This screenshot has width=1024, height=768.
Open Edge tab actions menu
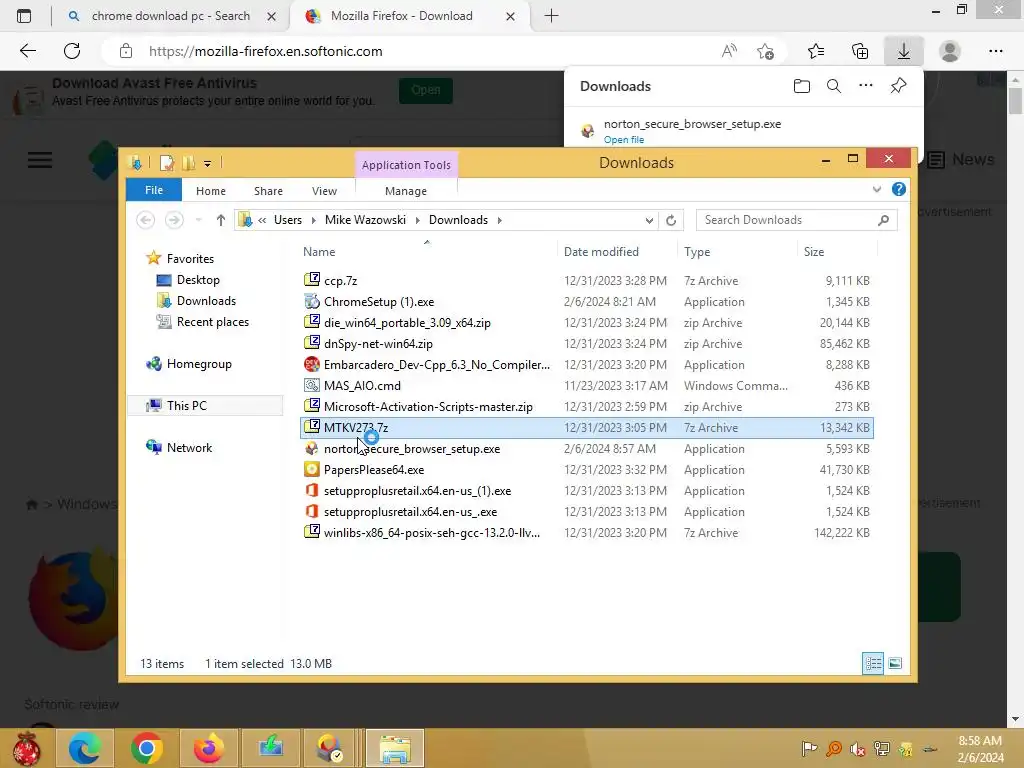coord(24,16)
